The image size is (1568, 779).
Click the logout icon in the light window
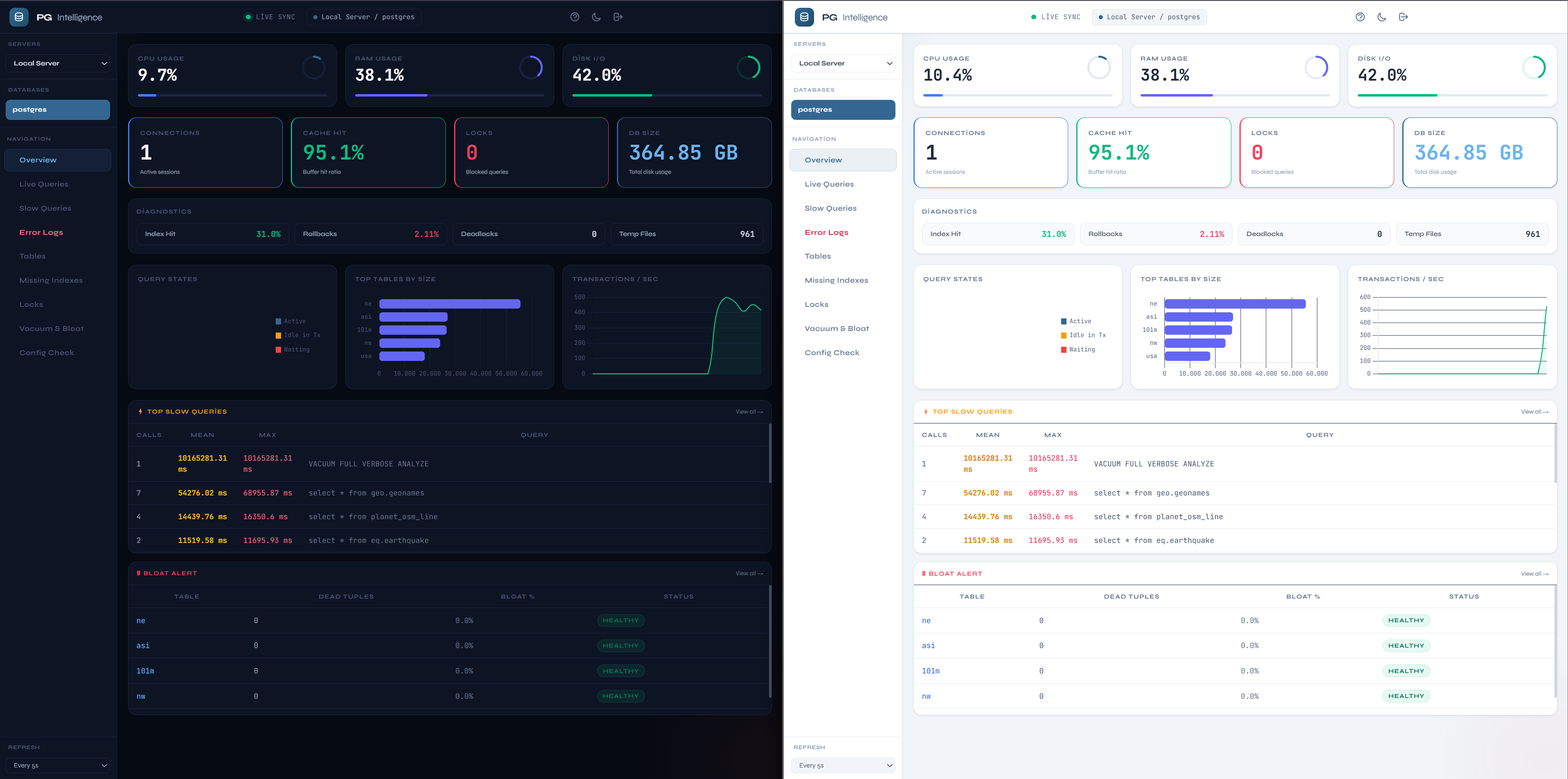click(1403, 17)
